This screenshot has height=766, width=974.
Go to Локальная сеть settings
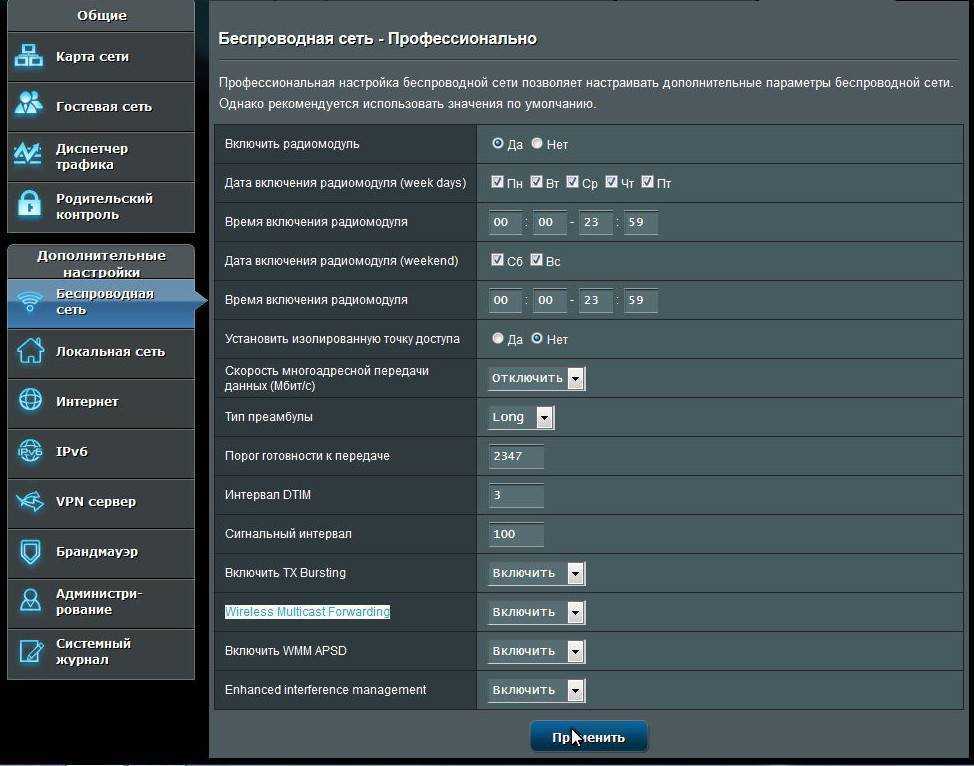coord(101,352)
